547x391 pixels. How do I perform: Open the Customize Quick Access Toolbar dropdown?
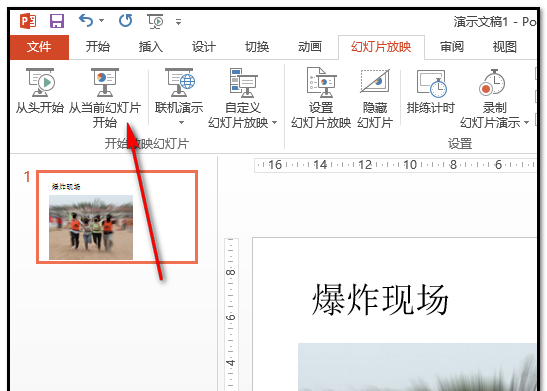click(x=179, y=22)
